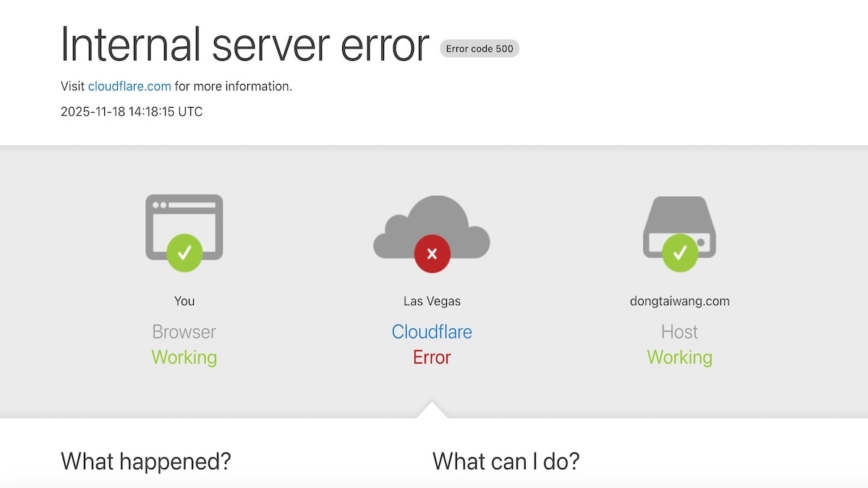The width and height of the screenshot is (868, 488).
Task: Click the green checkmark on the browser icon
Action: tap(184, 253)
